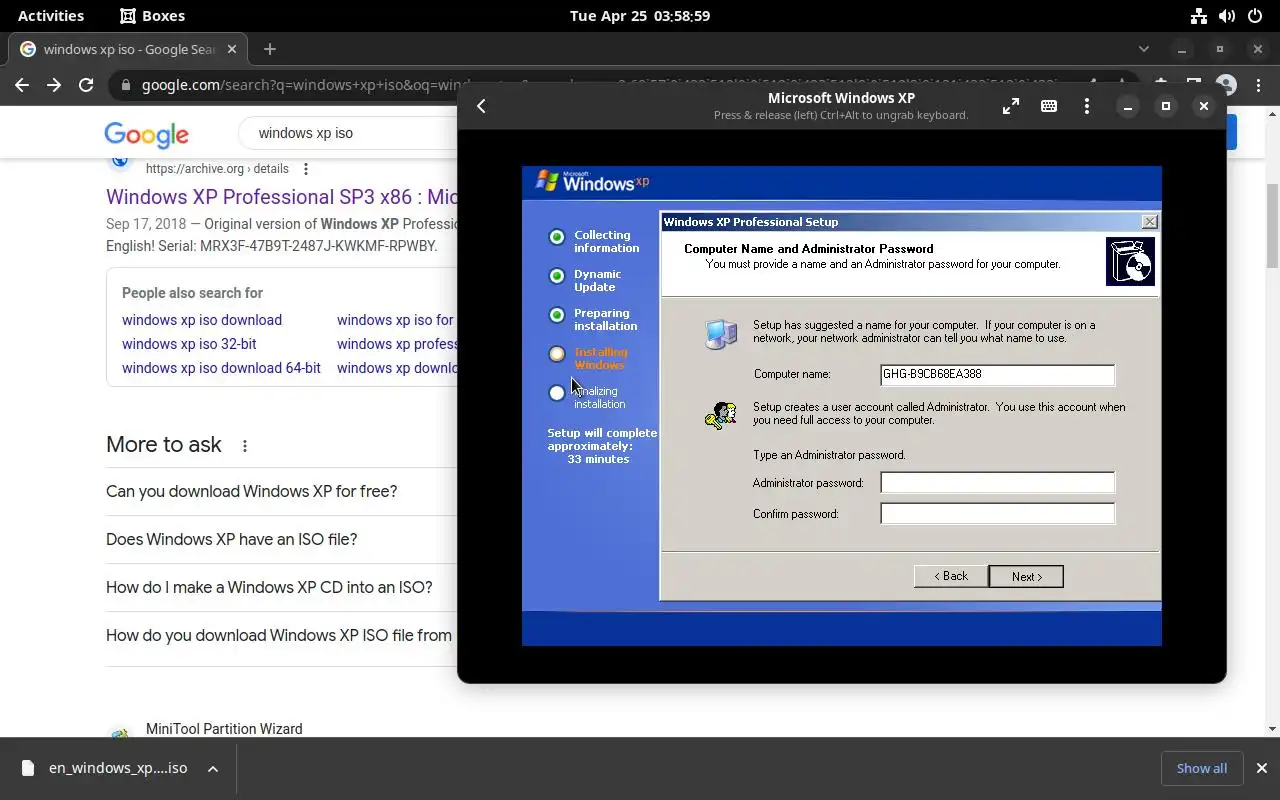Open the 'MiniTool Partition Wizard' result

coord(224,729)
